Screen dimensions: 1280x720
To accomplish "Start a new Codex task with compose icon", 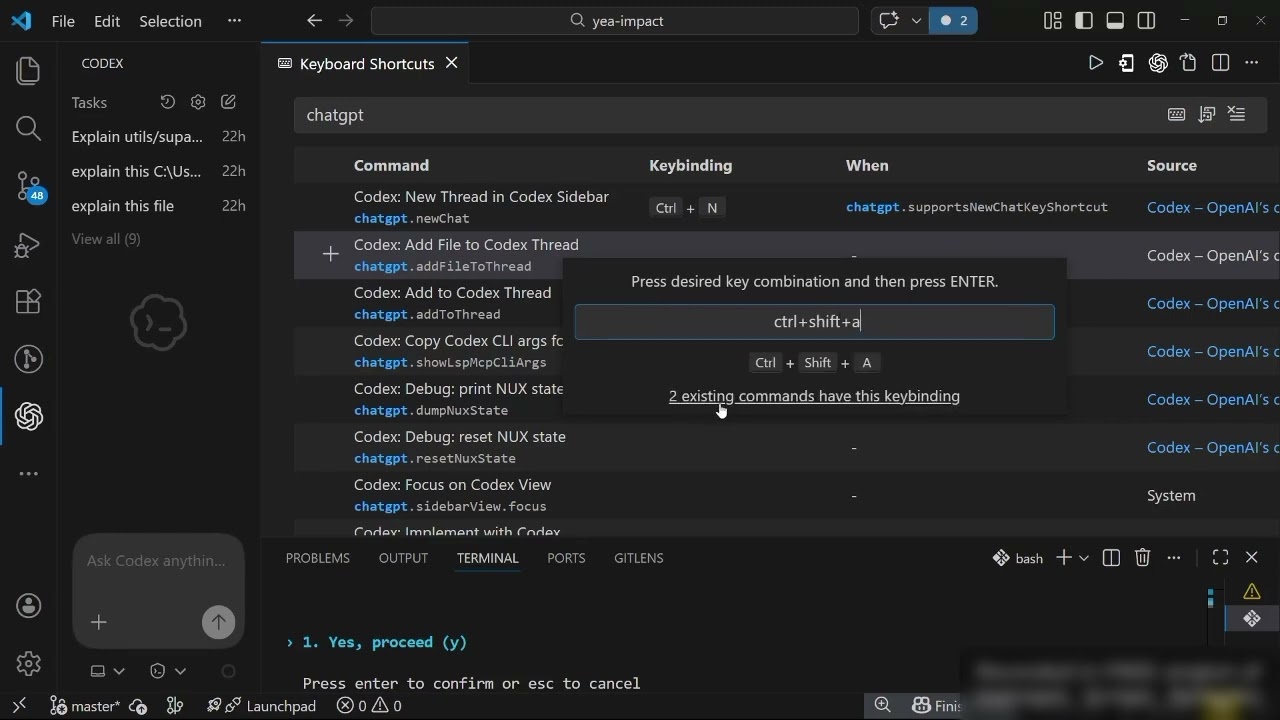I will (x=228, y=102).
